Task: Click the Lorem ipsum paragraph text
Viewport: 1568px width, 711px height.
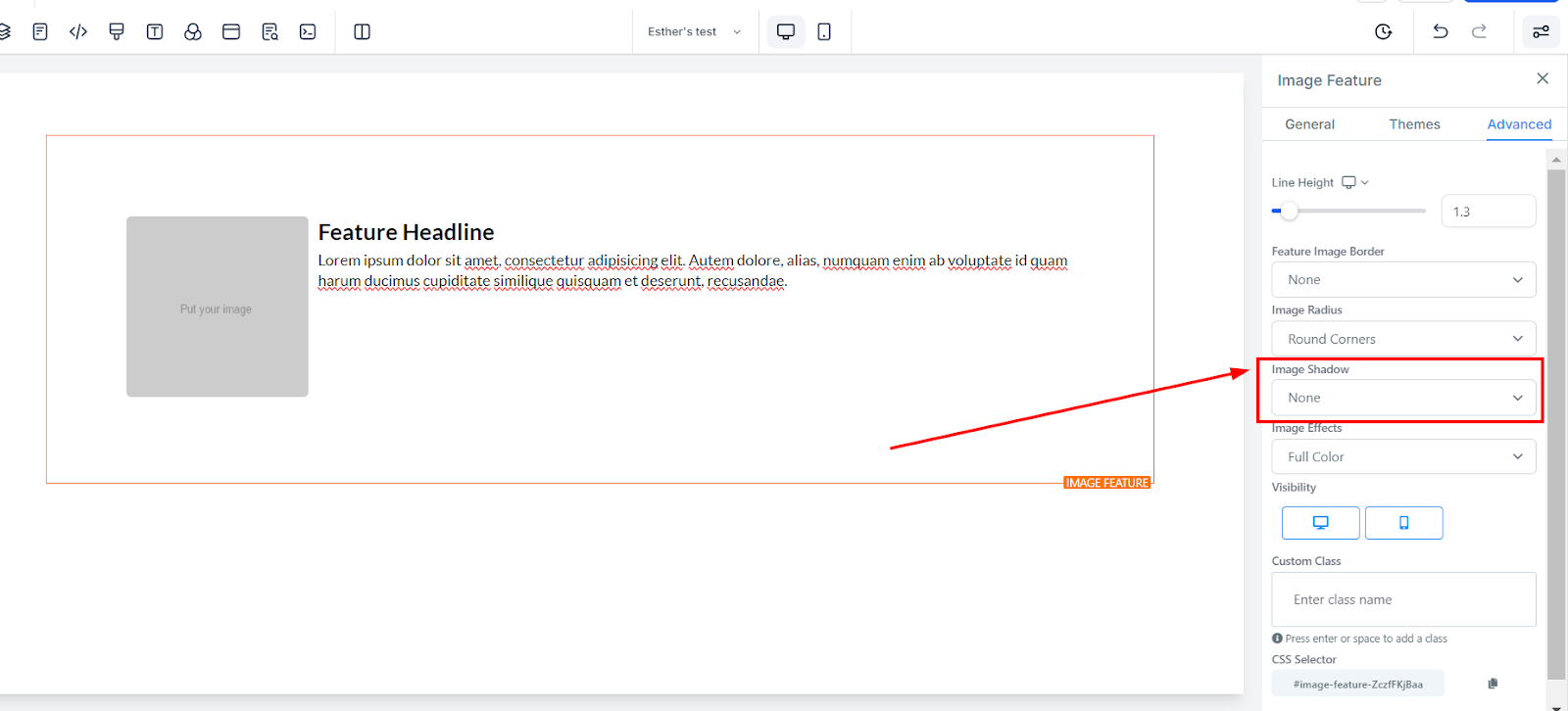Action: [693, 270]
